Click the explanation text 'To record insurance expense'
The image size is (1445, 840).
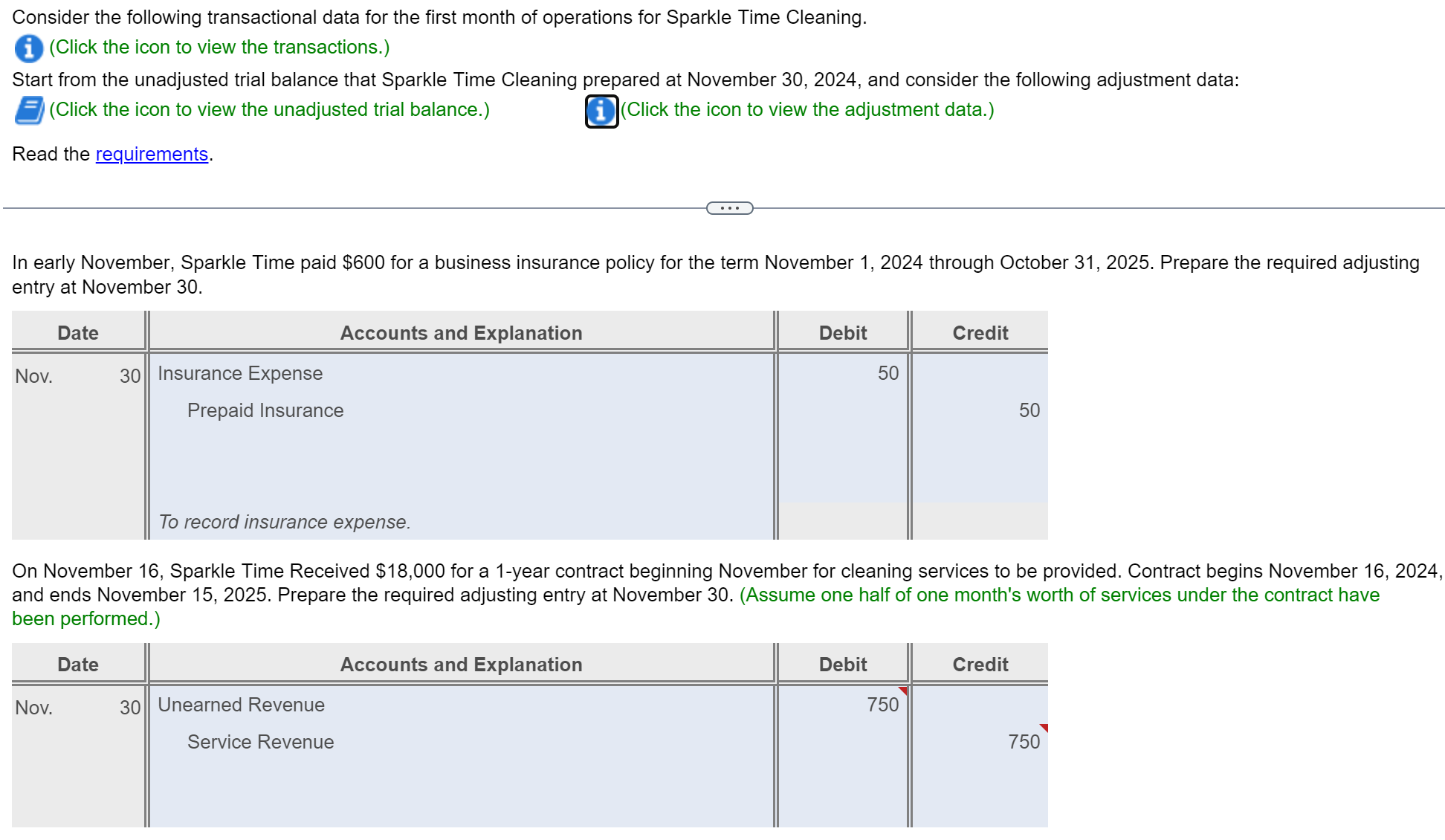(283, 522)
